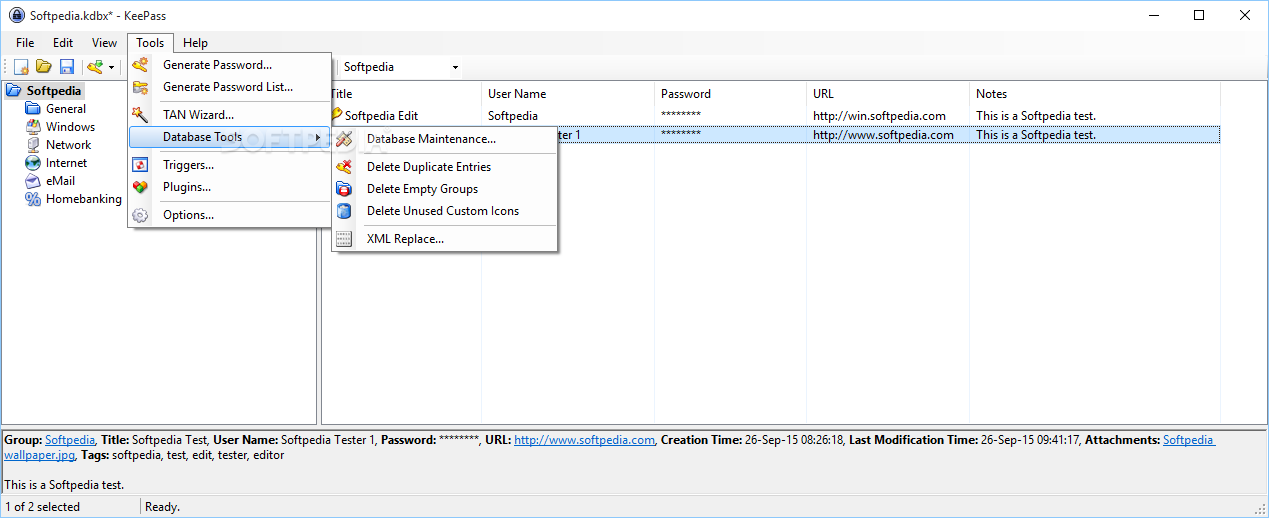Viewport: 1269px width, 518px height.
Task: Click the Save database disk icon
Action: tap(67, 67)
